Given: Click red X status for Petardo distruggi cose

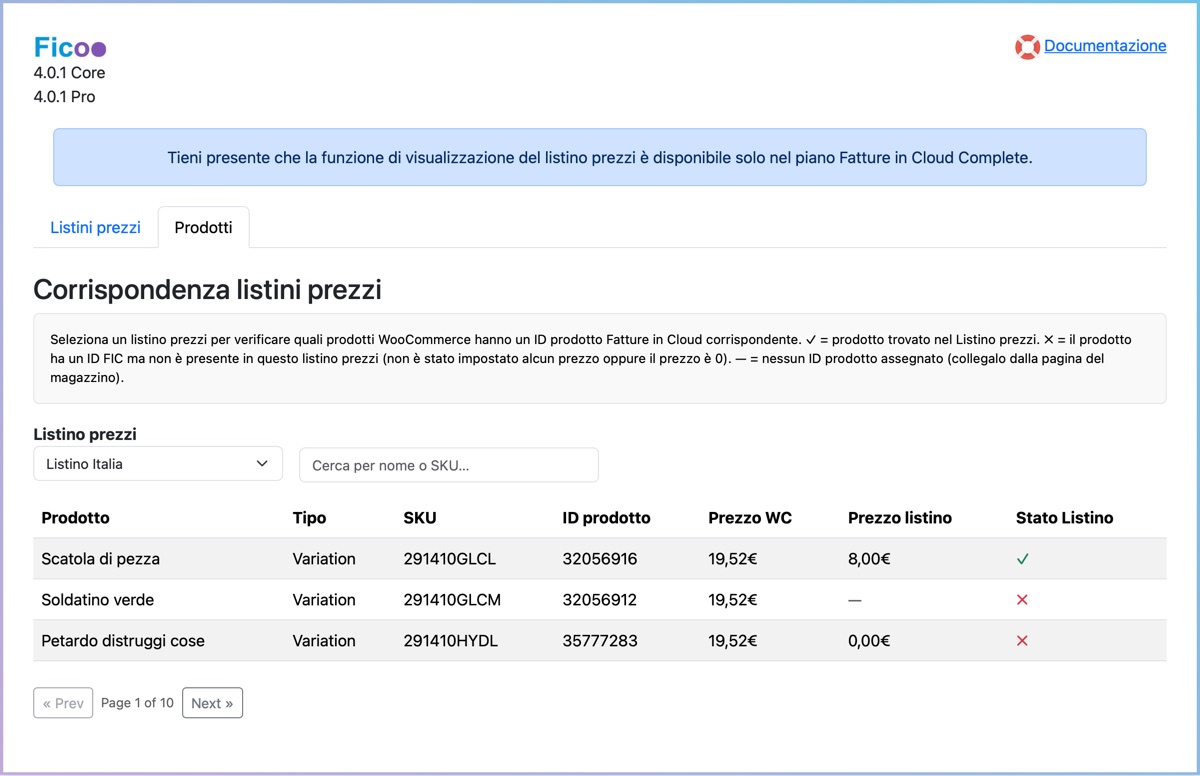Looking at the screenshot, I should pyautogui.click(x=1022, y=641).
